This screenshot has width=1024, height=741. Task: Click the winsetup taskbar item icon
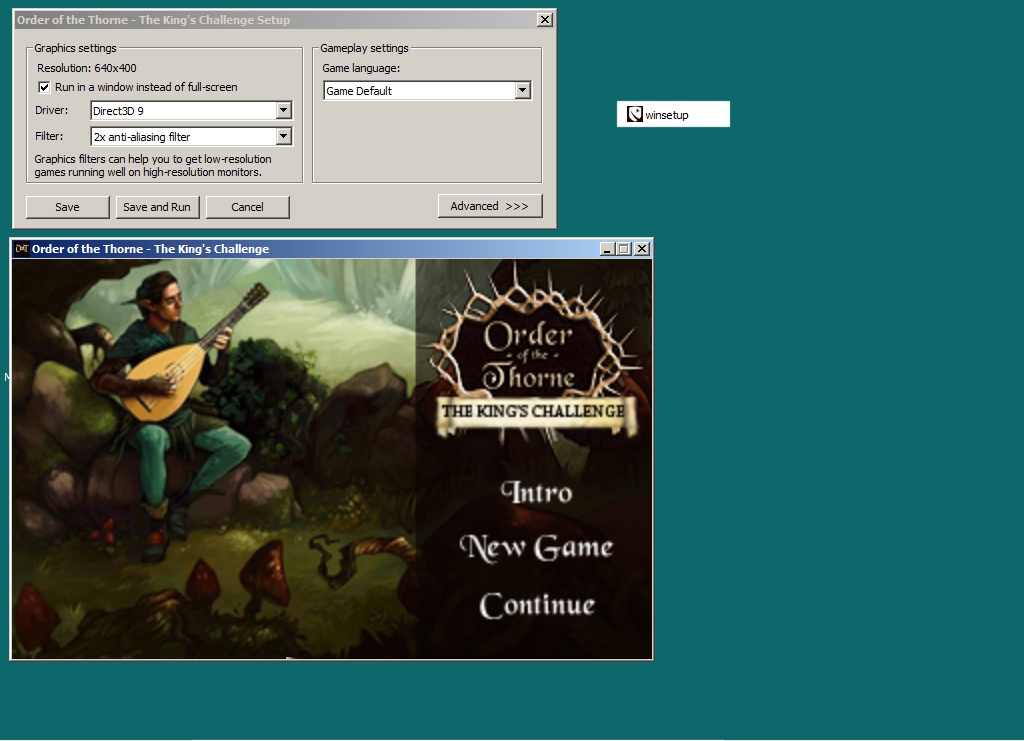pos(634,114)
